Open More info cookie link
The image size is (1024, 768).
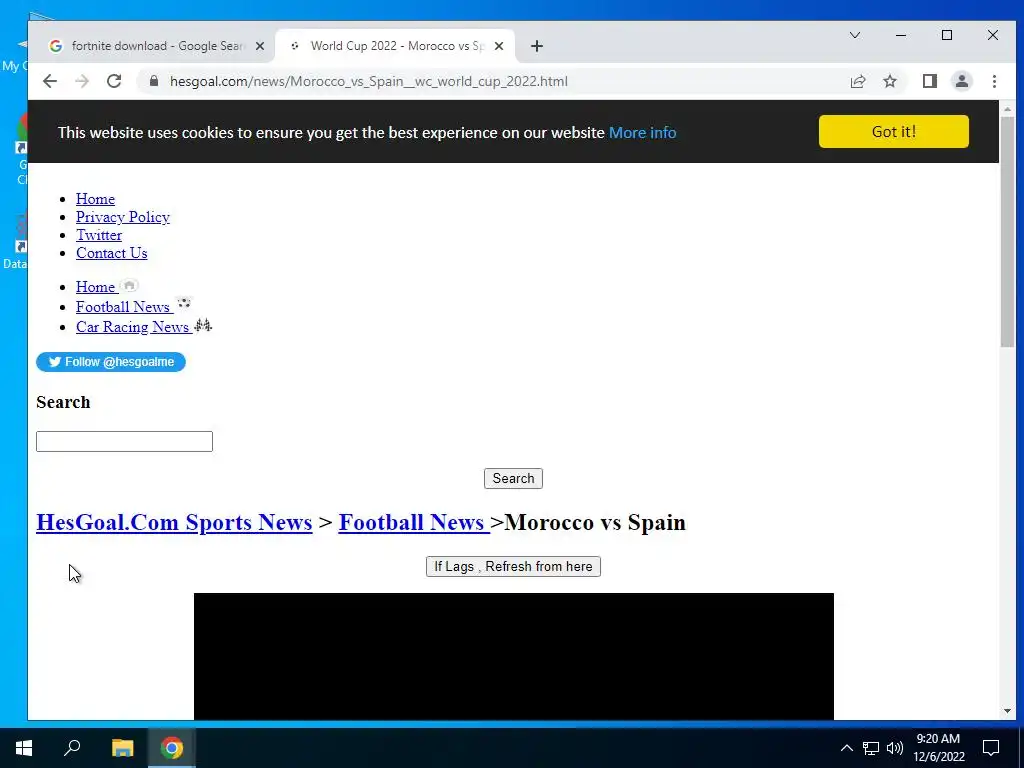(642, 133)
